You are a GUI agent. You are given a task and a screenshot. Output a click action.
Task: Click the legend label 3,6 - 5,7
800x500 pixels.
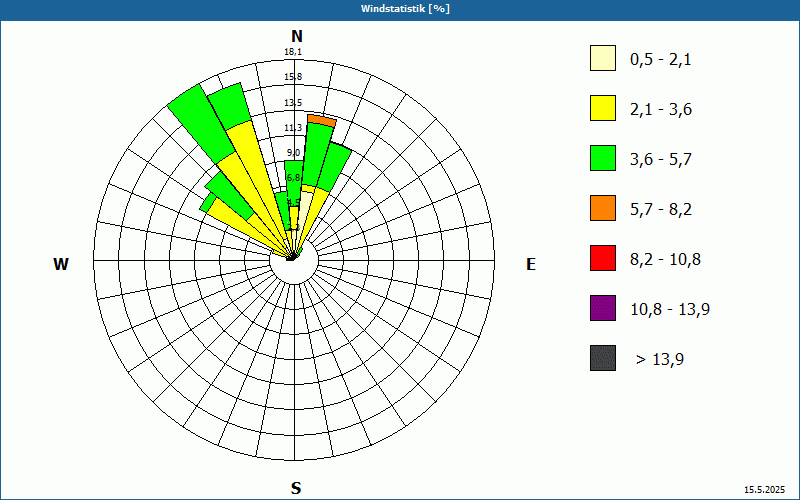click(x=661, y=160)
